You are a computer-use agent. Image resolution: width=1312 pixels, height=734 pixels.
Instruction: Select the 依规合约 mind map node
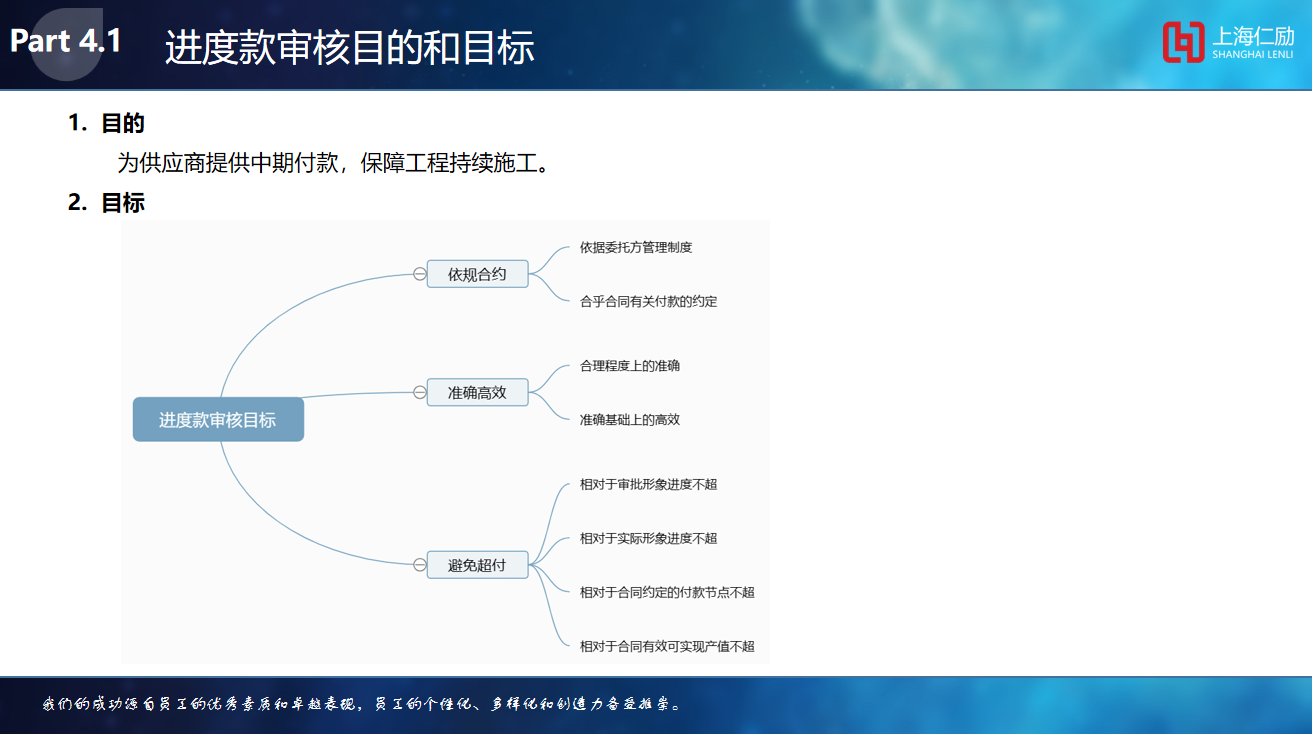pos(477,274)
